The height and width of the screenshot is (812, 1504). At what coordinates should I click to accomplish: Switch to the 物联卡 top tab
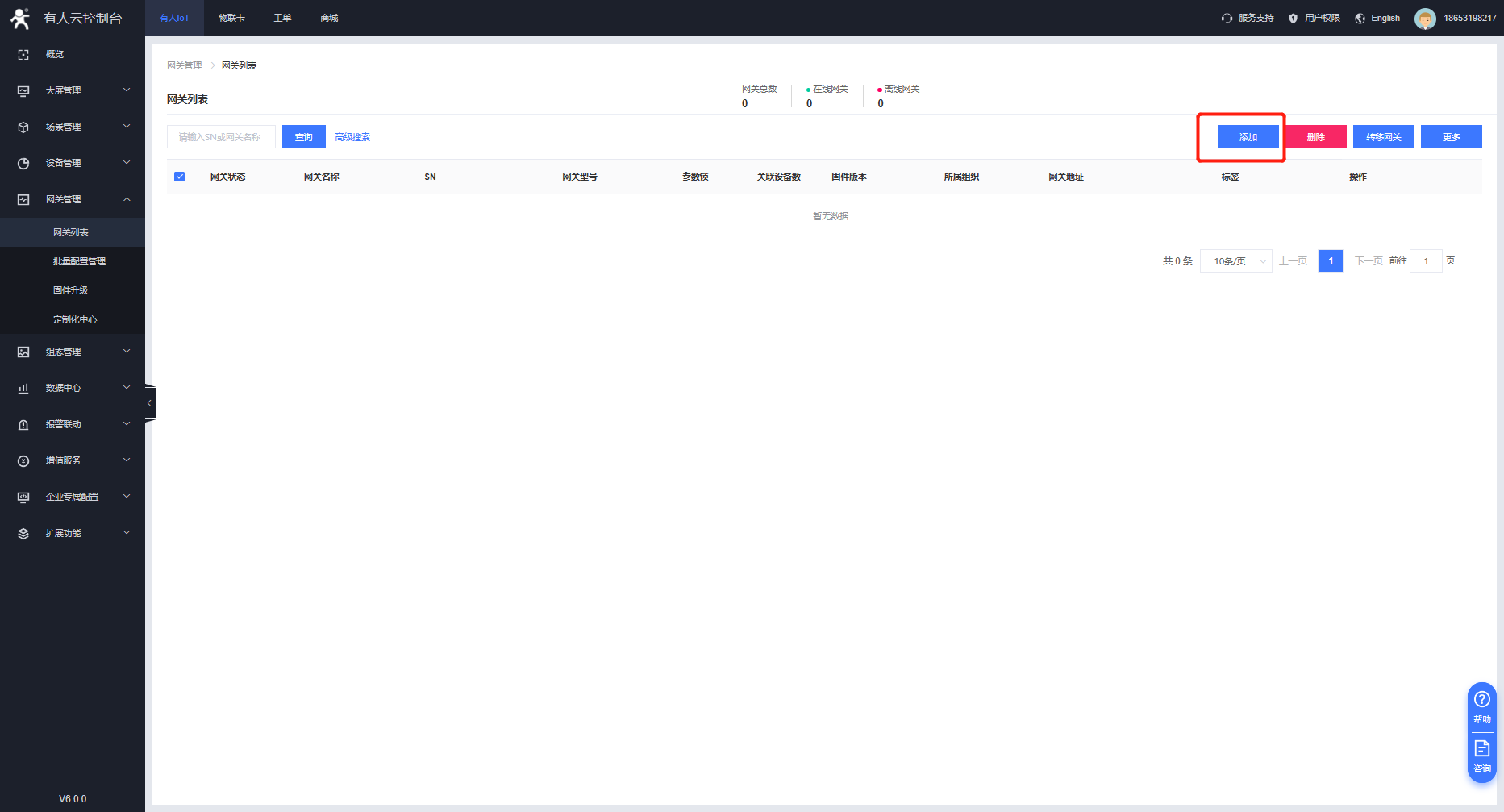pos(231,18)
